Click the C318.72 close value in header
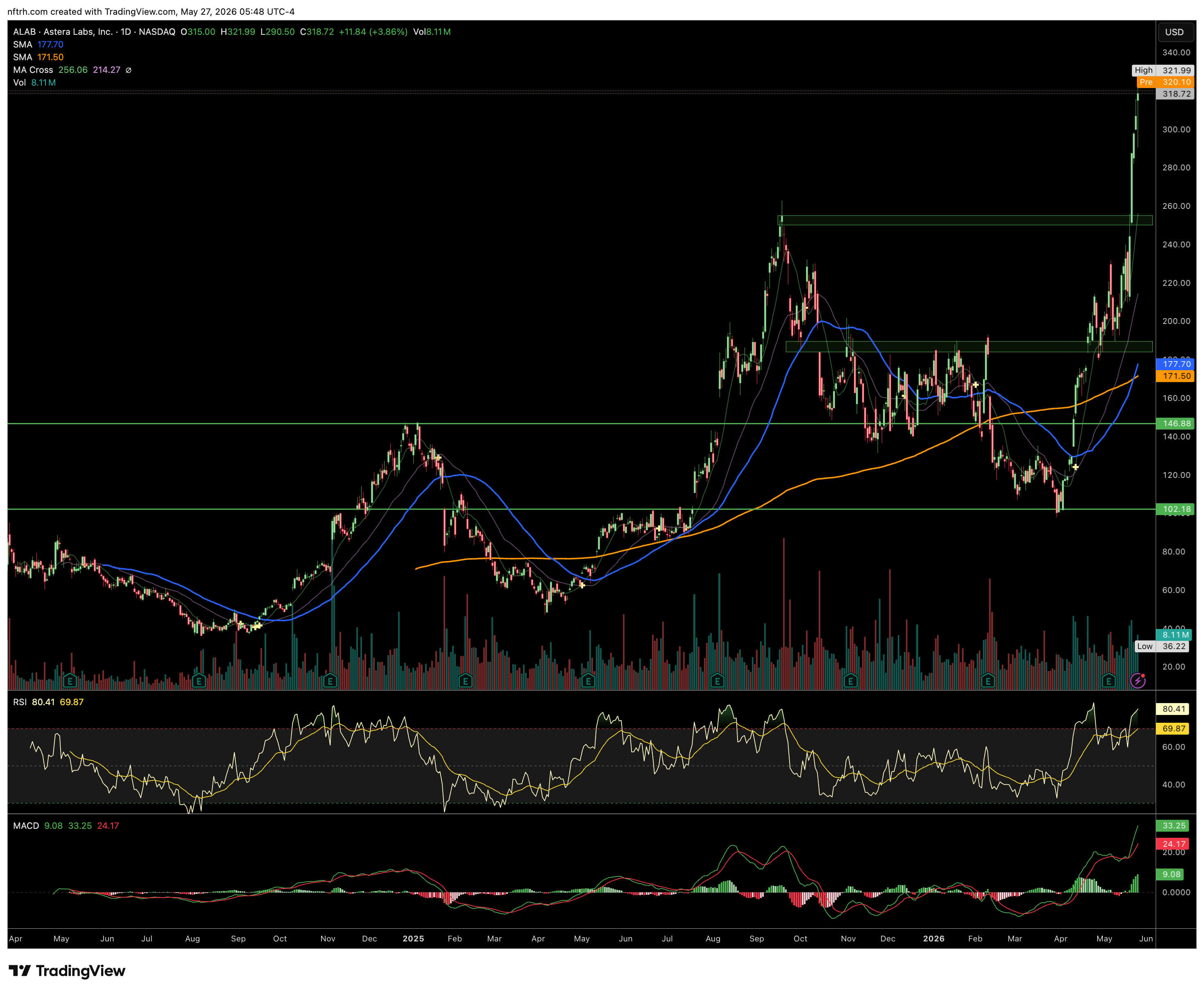Screen dimensions: 1204x993 pyautogui.click(x=317, y=32)
